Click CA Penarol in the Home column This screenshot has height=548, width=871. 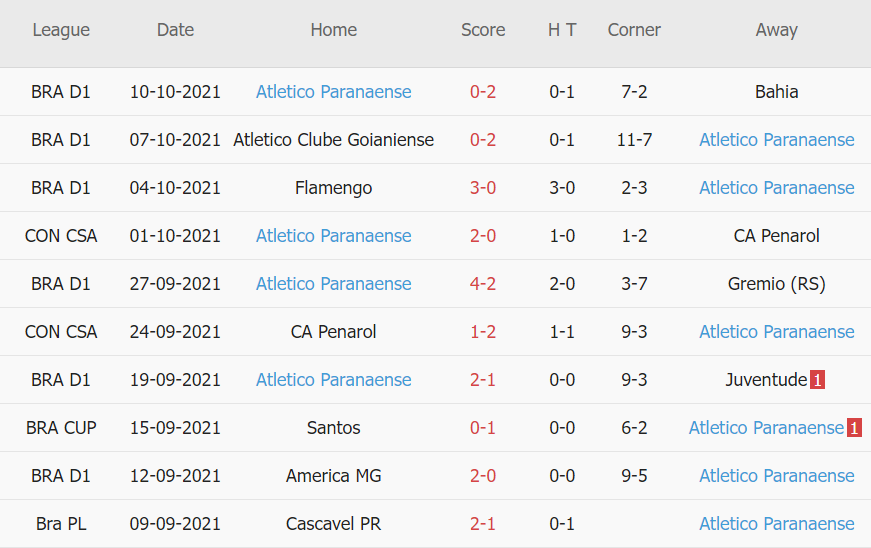pyautogui.click(x=333, y=332)
